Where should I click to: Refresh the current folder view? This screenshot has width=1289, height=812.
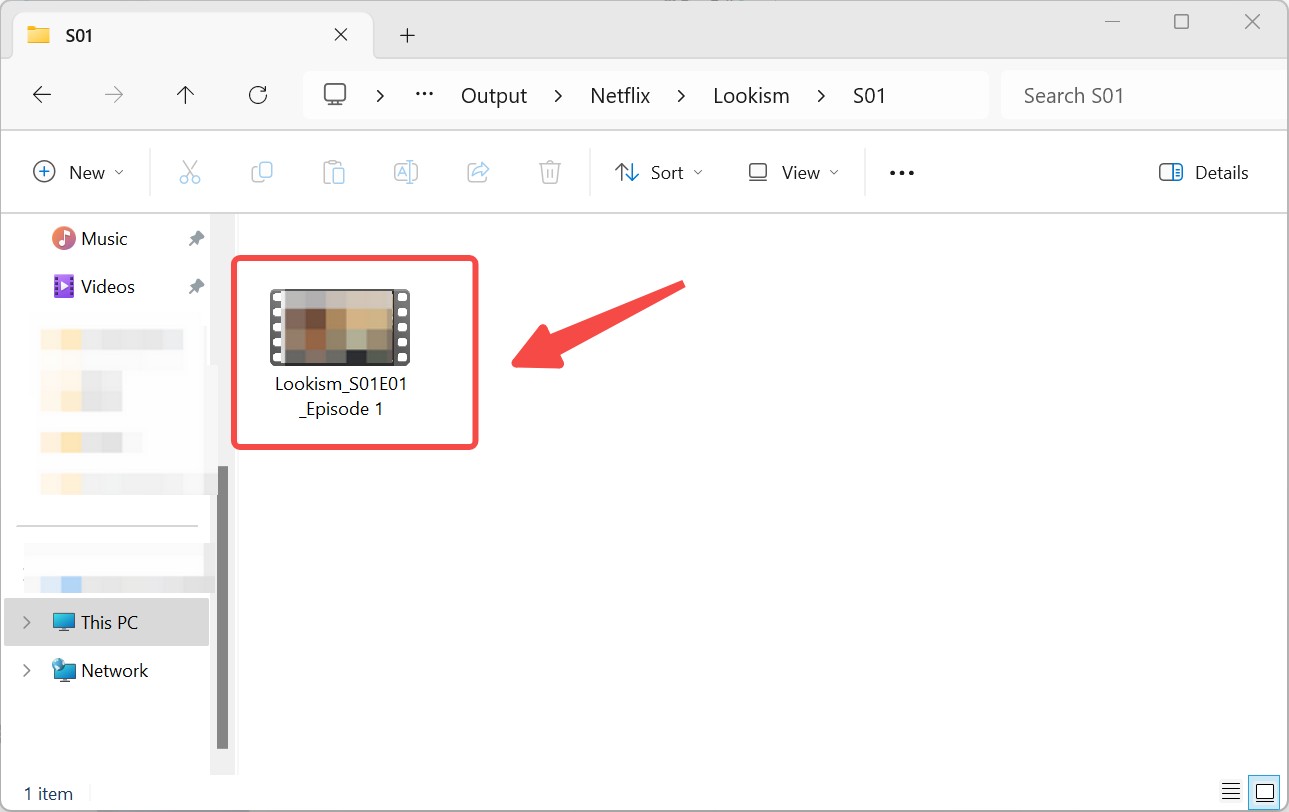coord(258,95)
